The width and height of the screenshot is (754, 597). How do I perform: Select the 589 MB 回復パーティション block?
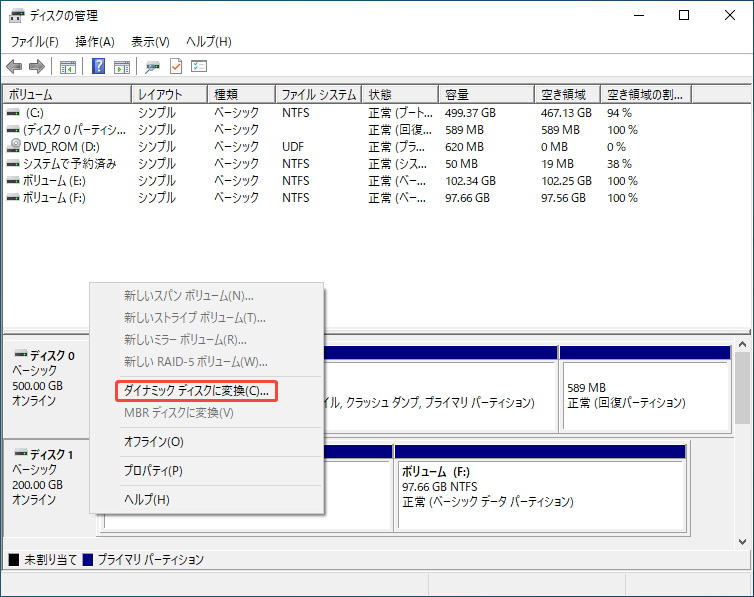(x=645, y=389)
